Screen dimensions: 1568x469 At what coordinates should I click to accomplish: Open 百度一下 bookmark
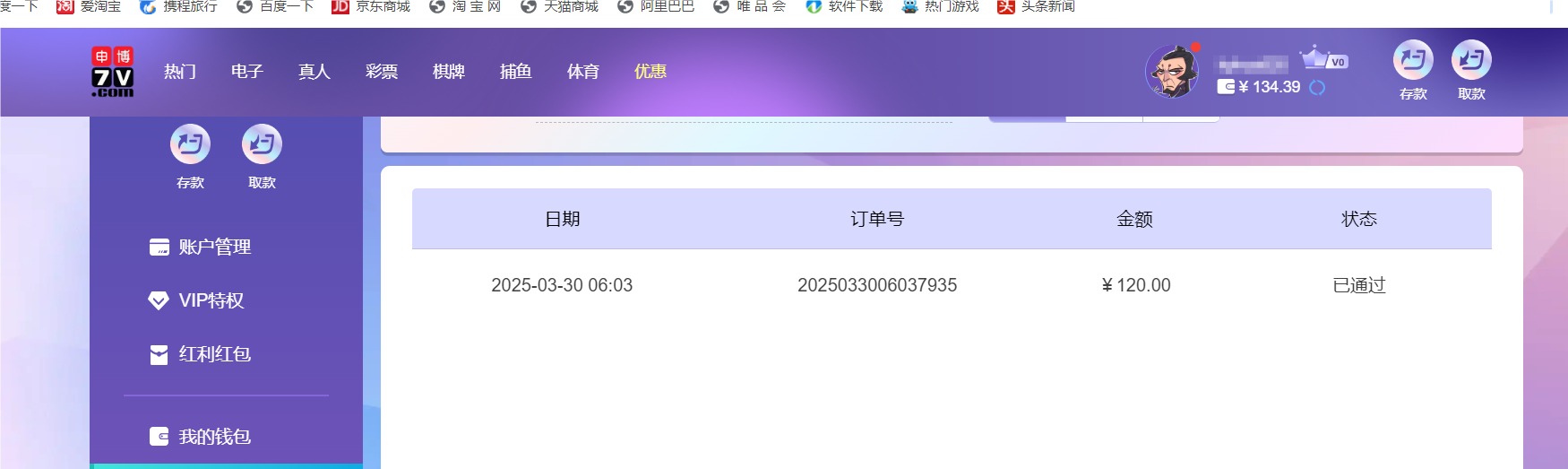coord(275,6)
